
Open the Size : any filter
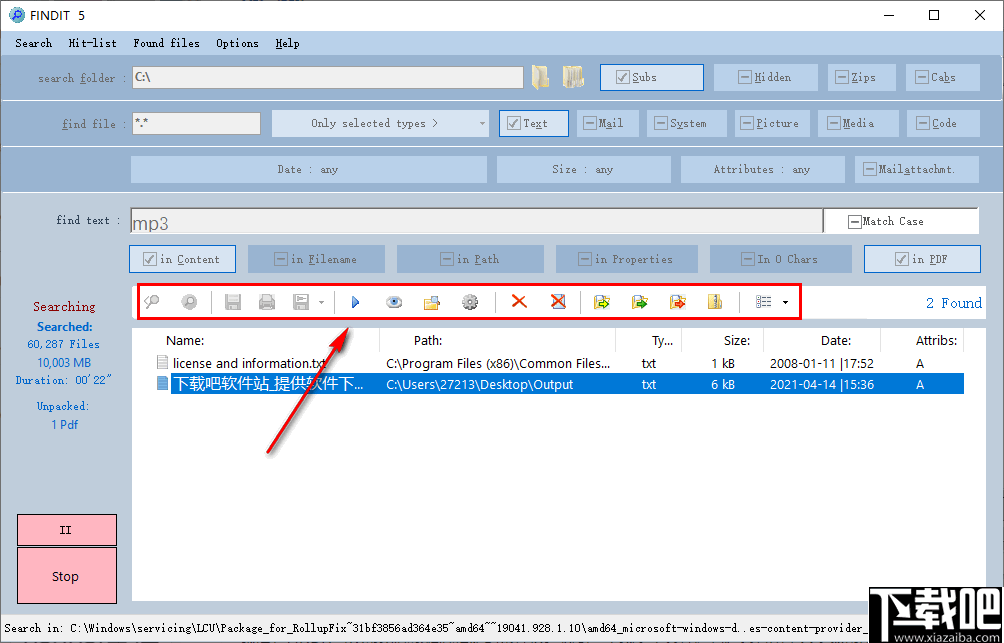[583, 170]
